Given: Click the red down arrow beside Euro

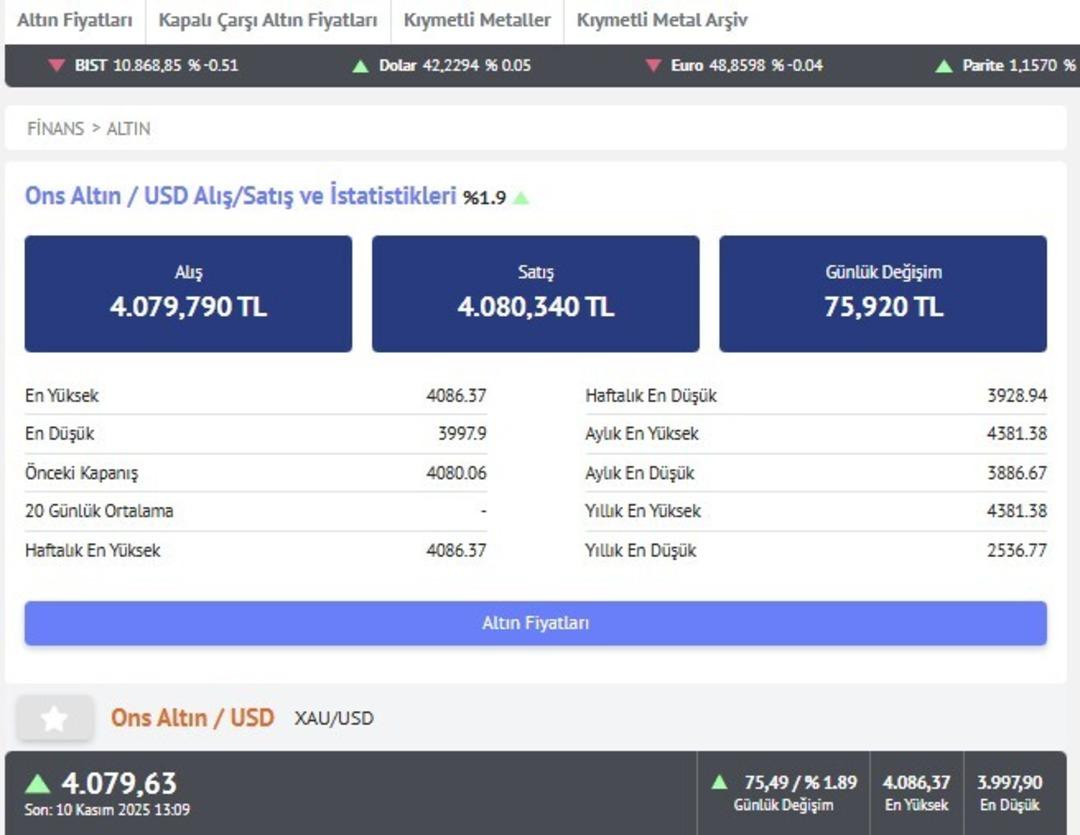Looking at the screenshot, I should 653,66.
